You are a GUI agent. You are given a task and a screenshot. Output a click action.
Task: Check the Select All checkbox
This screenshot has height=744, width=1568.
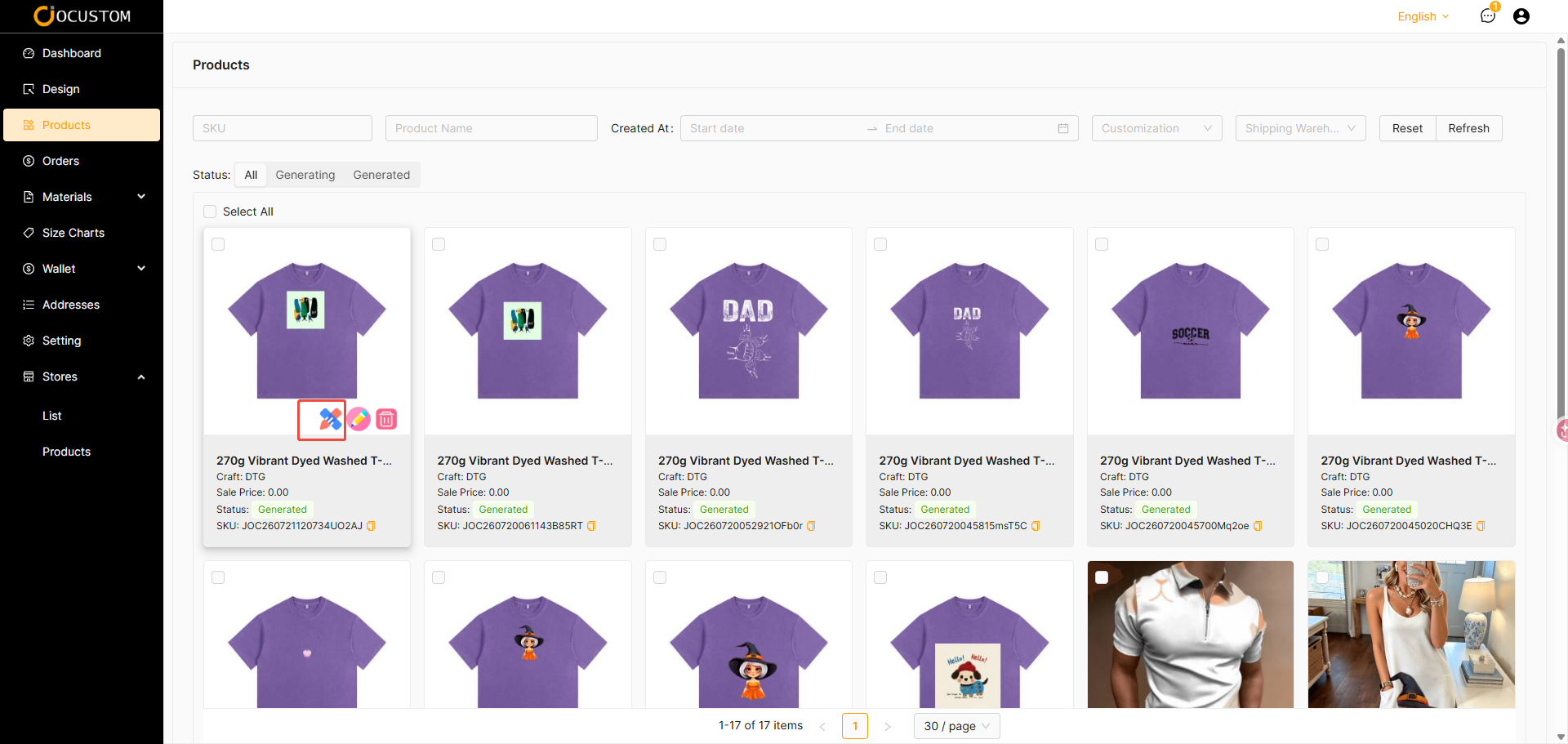210,212
